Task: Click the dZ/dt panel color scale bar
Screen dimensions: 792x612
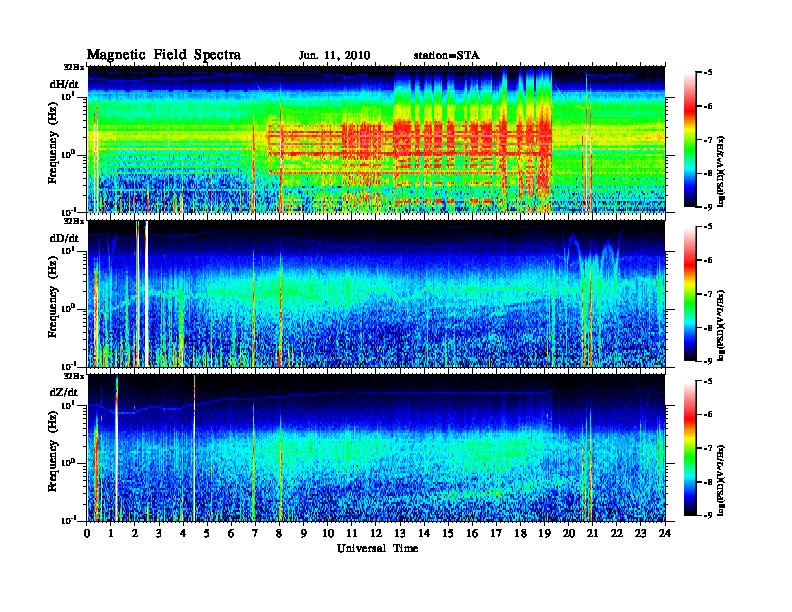Action: click(x=690, y=448)
